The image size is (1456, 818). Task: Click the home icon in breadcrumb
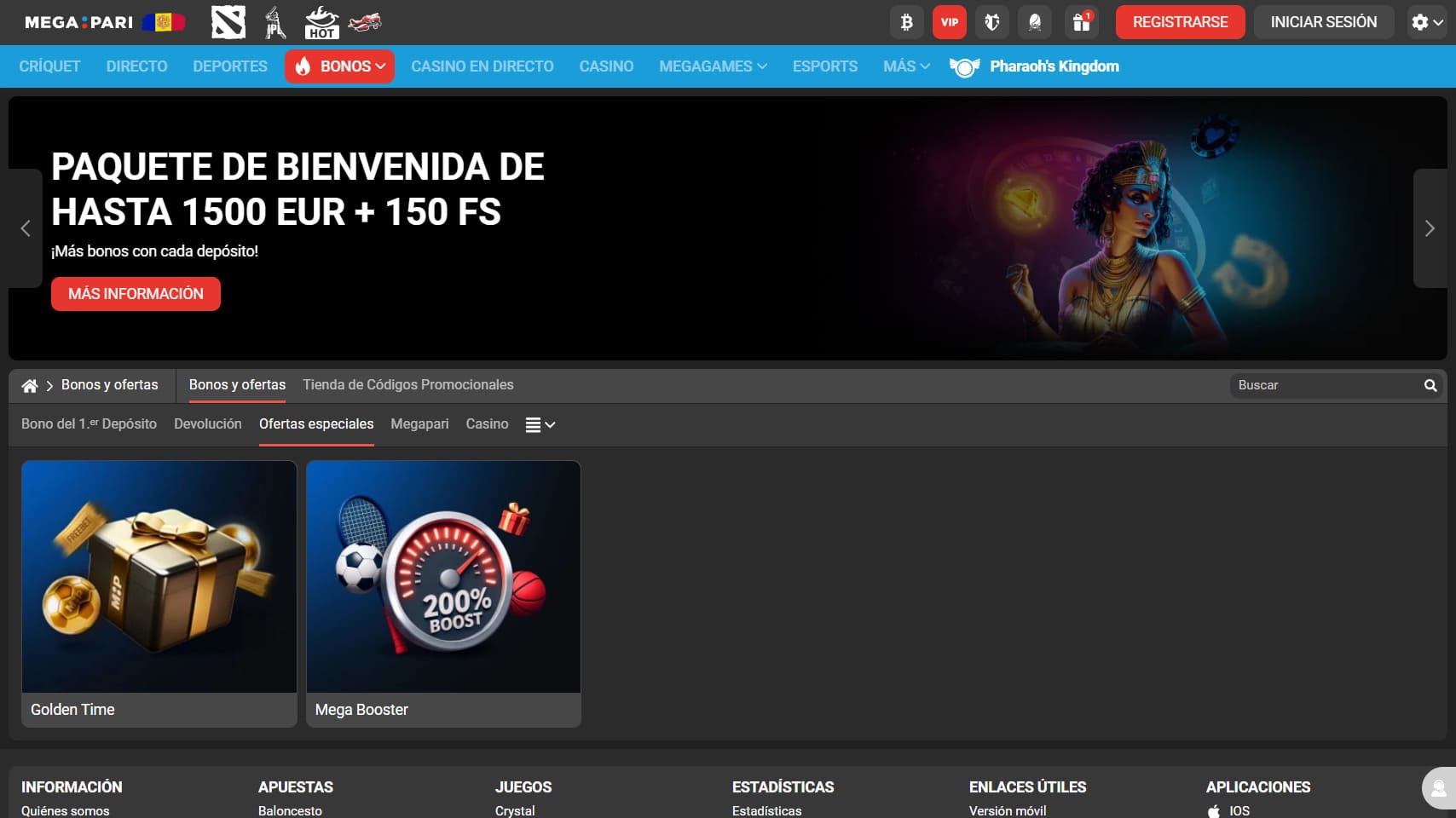[x=30, y=386]
